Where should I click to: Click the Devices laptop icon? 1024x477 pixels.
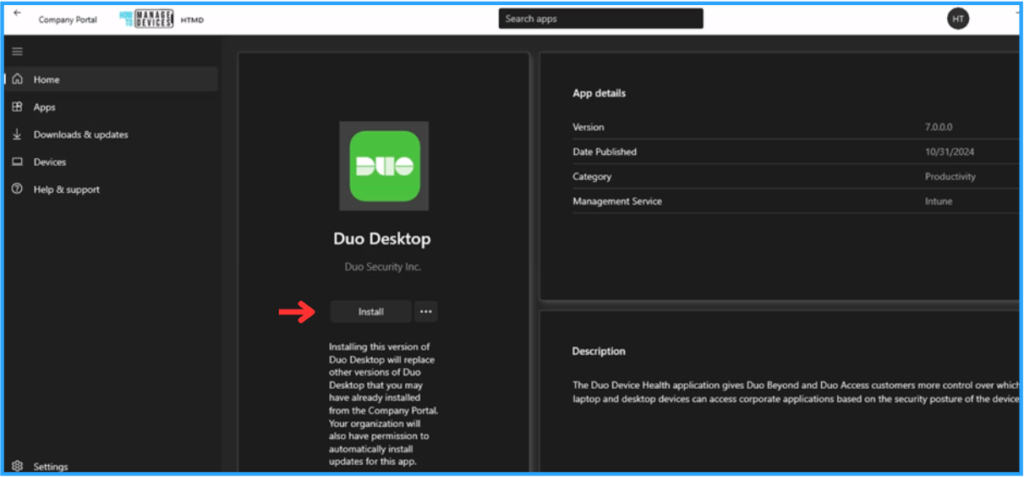(18, 161)
